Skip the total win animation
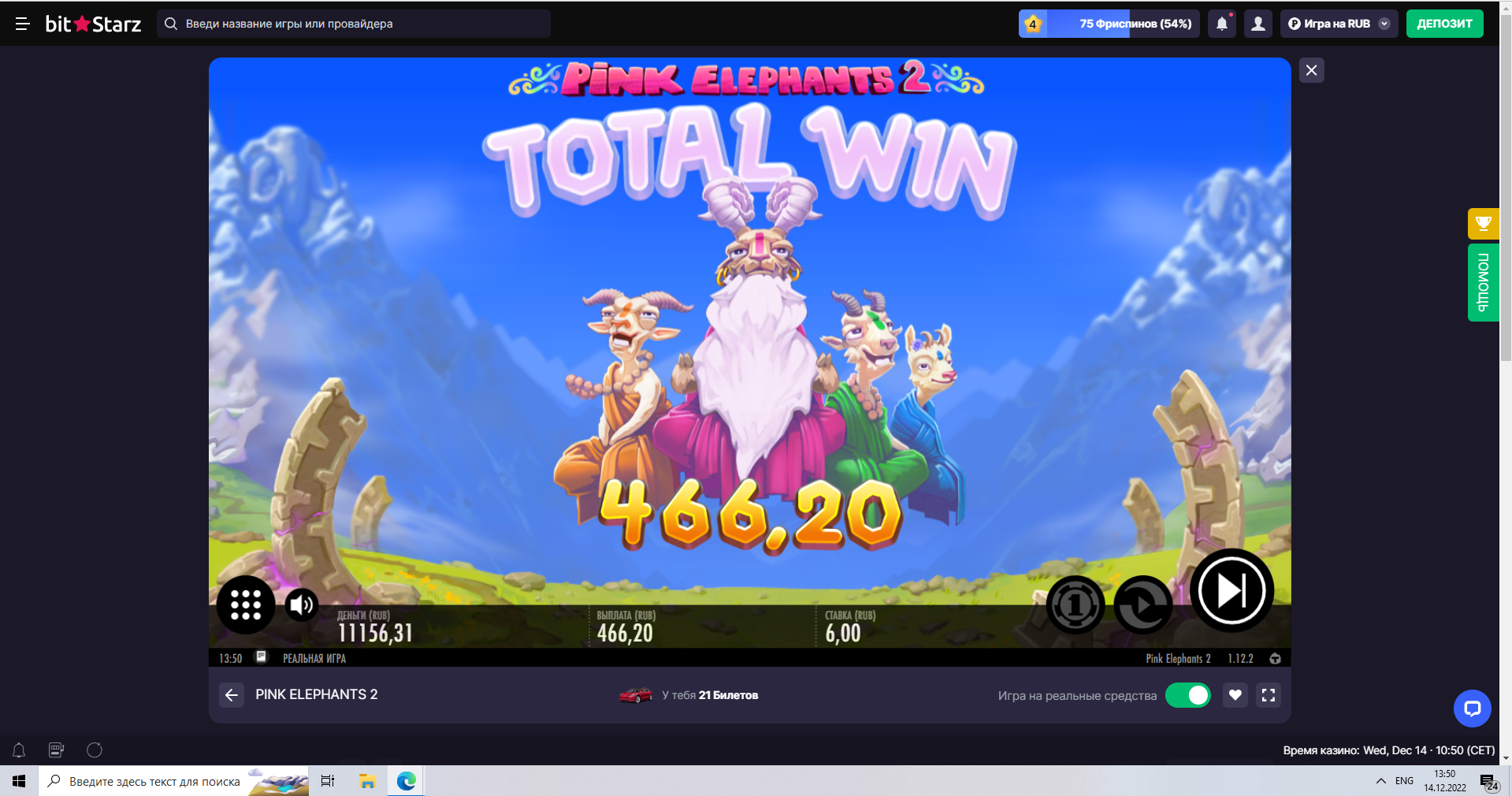Image resolution: width=1512 pixels, height=796 pixels. 1232,590
